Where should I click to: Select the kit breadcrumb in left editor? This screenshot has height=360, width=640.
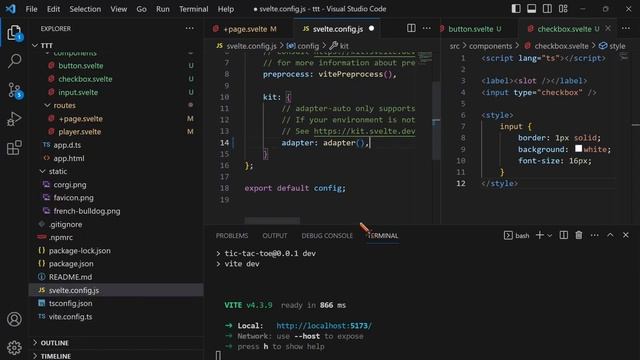[340, 46]
